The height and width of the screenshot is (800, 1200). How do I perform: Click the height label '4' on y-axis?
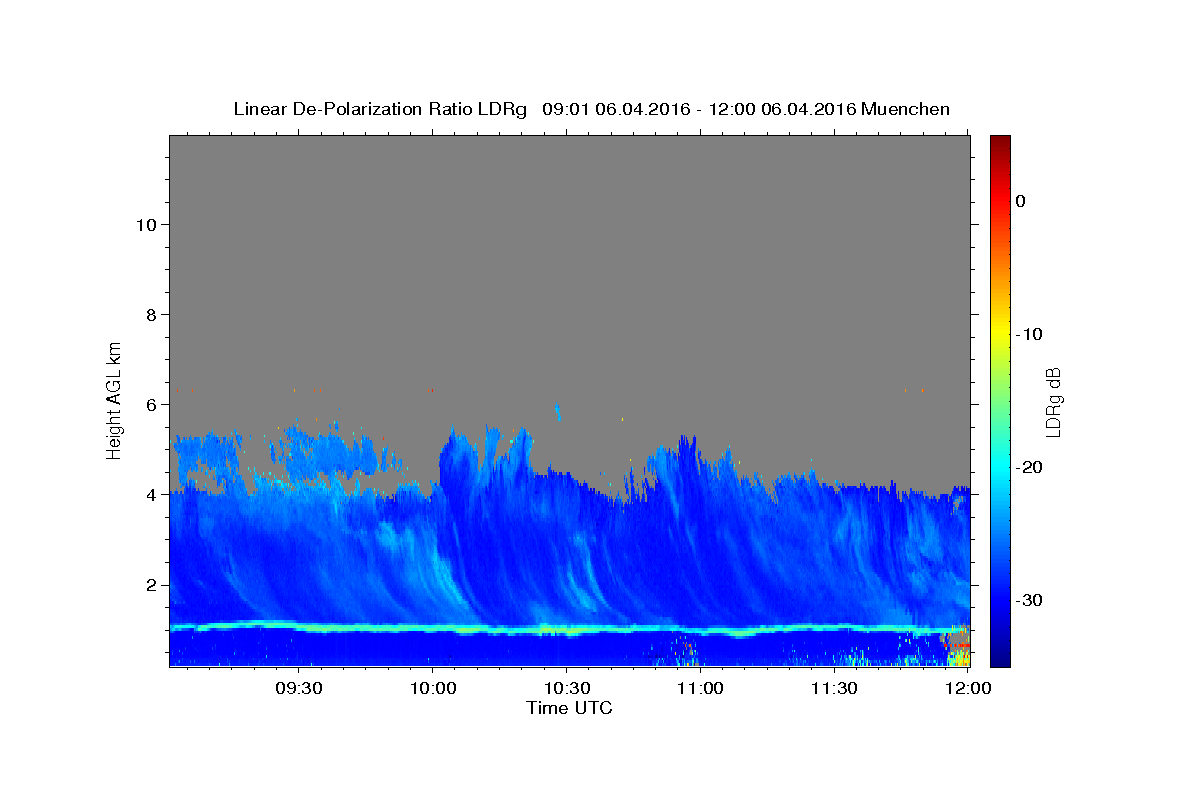coord(150,495)
